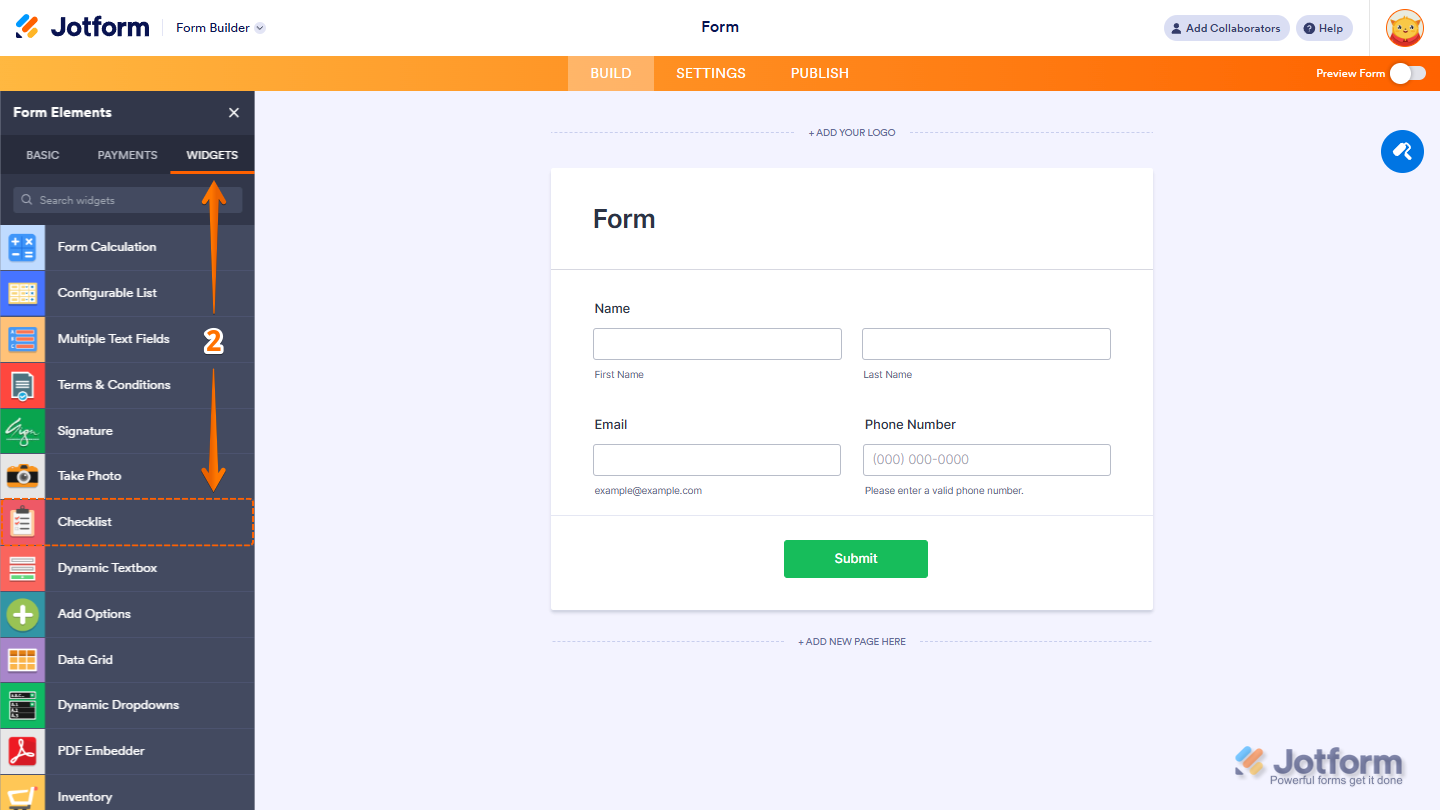1440x810 pixels.
Task: Select the Take Photo widget icon
Action: click(23, 476)
